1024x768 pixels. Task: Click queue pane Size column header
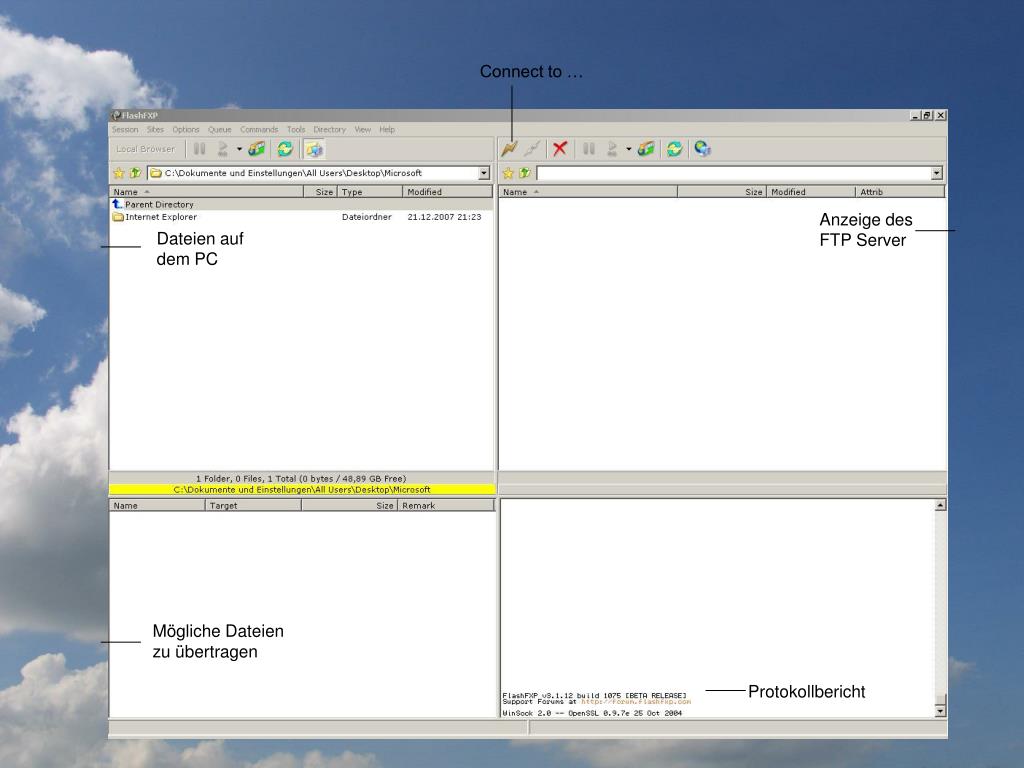point(349,505)
